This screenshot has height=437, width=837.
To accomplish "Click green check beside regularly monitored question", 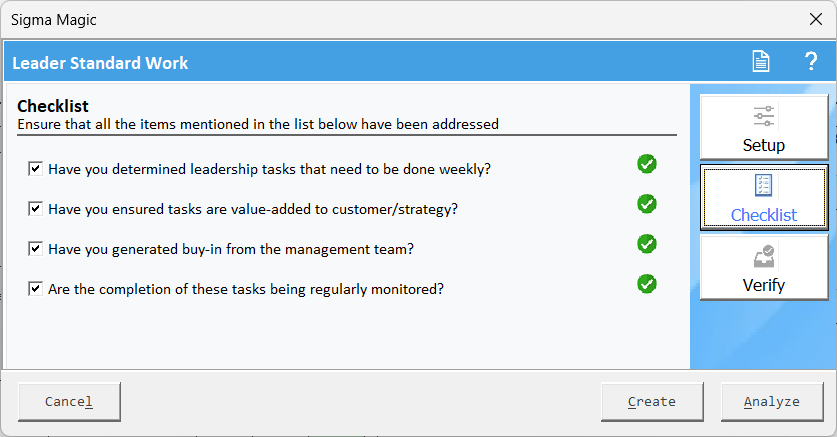I will tap(646, 284).
